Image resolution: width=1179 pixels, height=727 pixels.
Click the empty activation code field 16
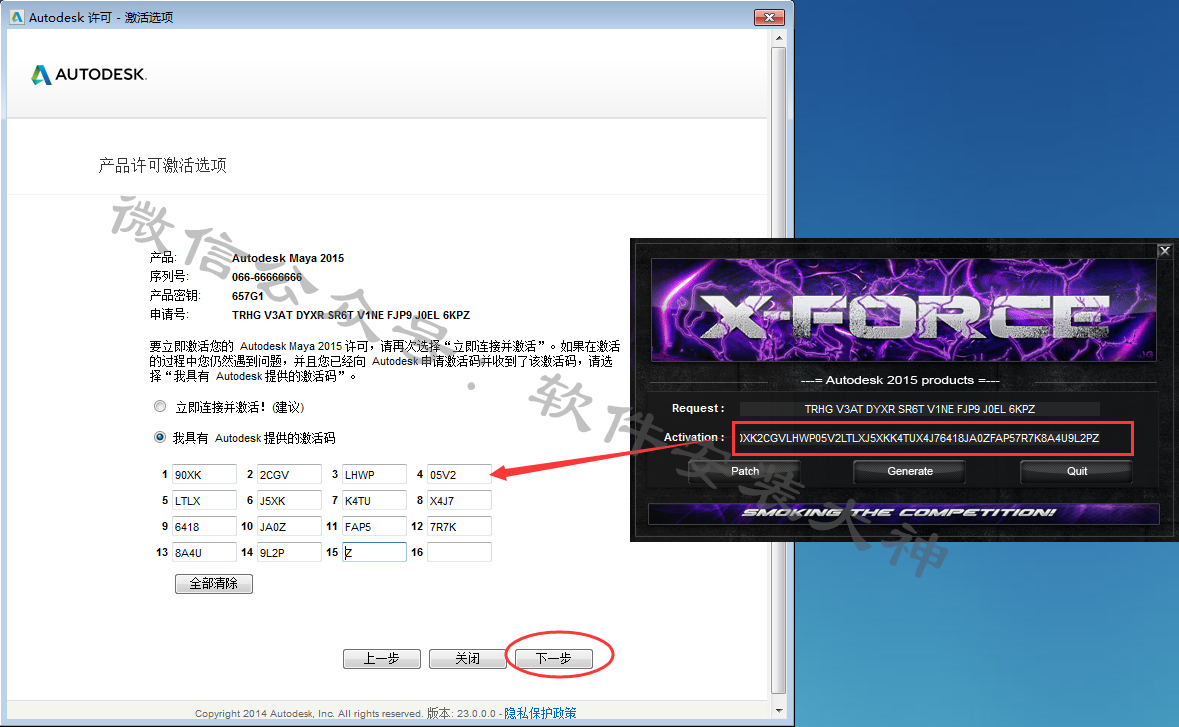459,552
